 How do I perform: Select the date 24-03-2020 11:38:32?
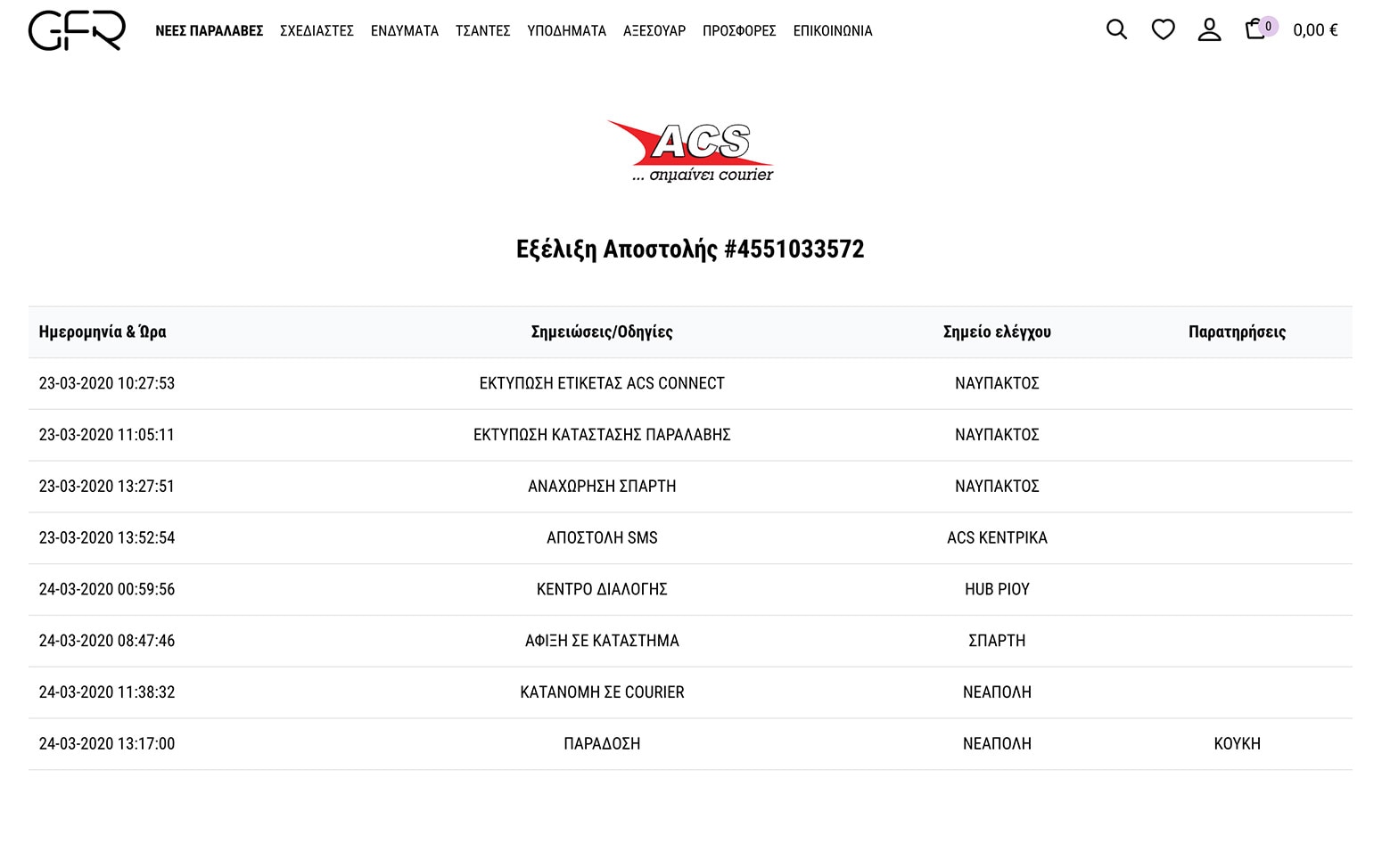click(x=107, y=692)
